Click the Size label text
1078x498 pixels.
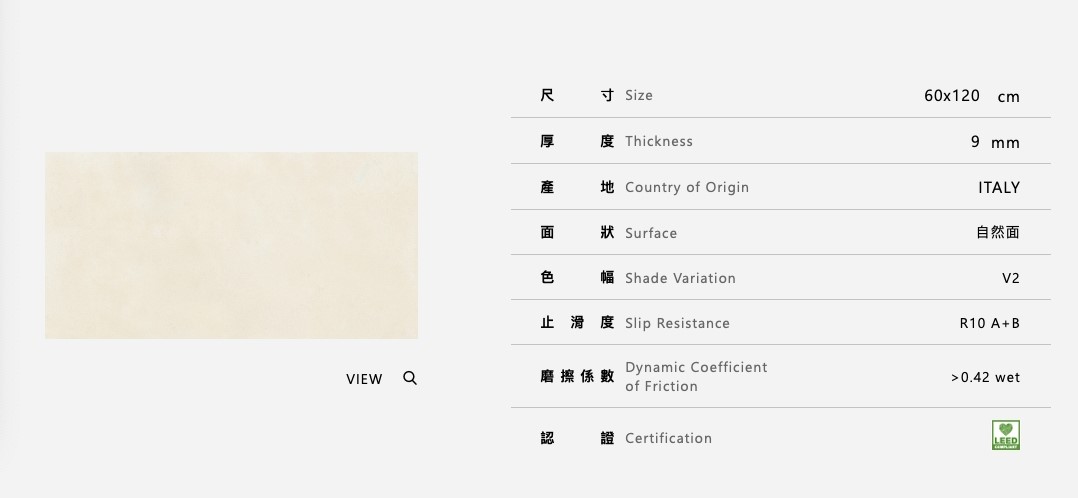[x=639, y=95]
